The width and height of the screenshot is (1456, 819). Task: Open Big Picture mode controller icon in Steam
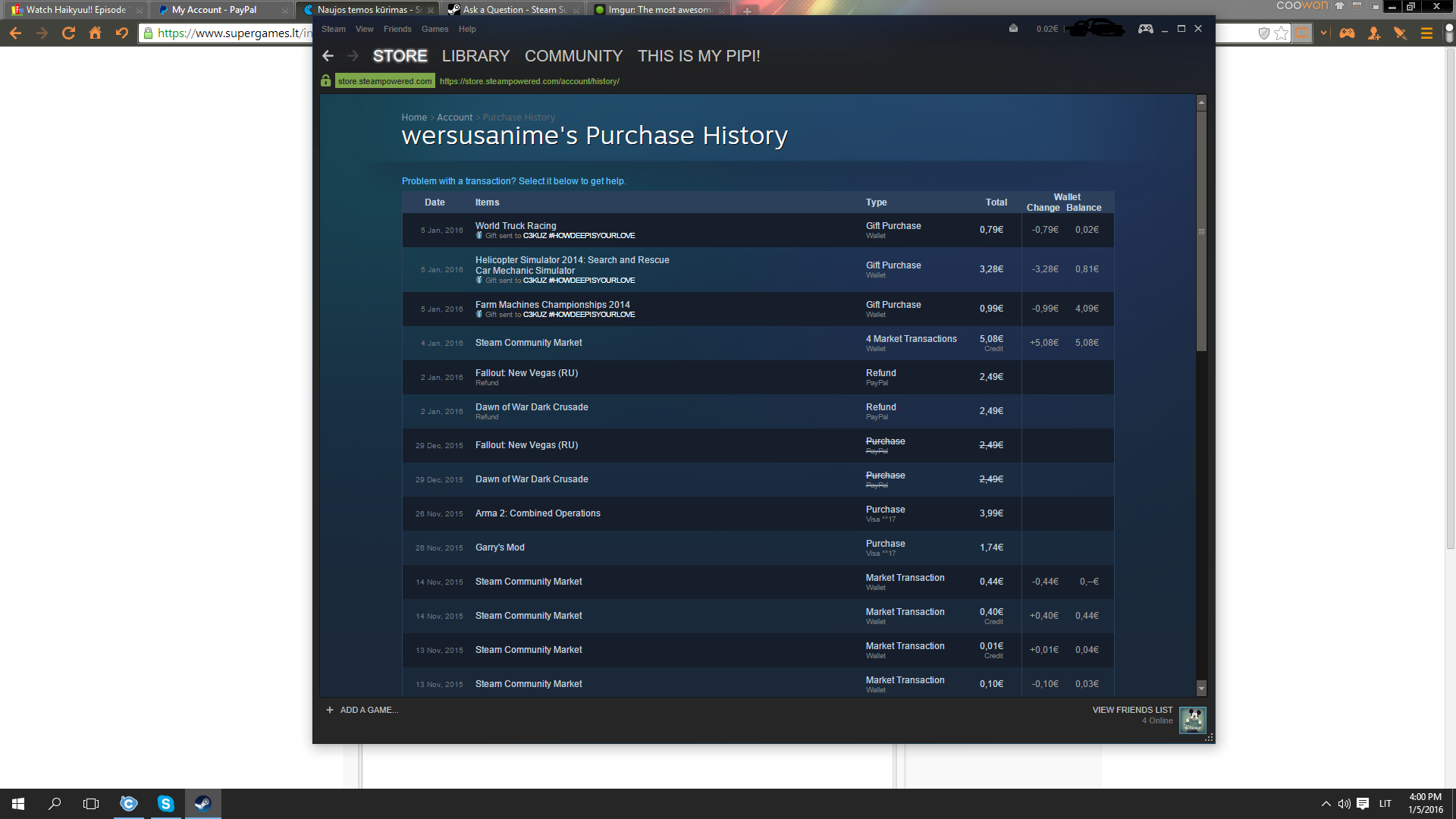[1145, 29]
